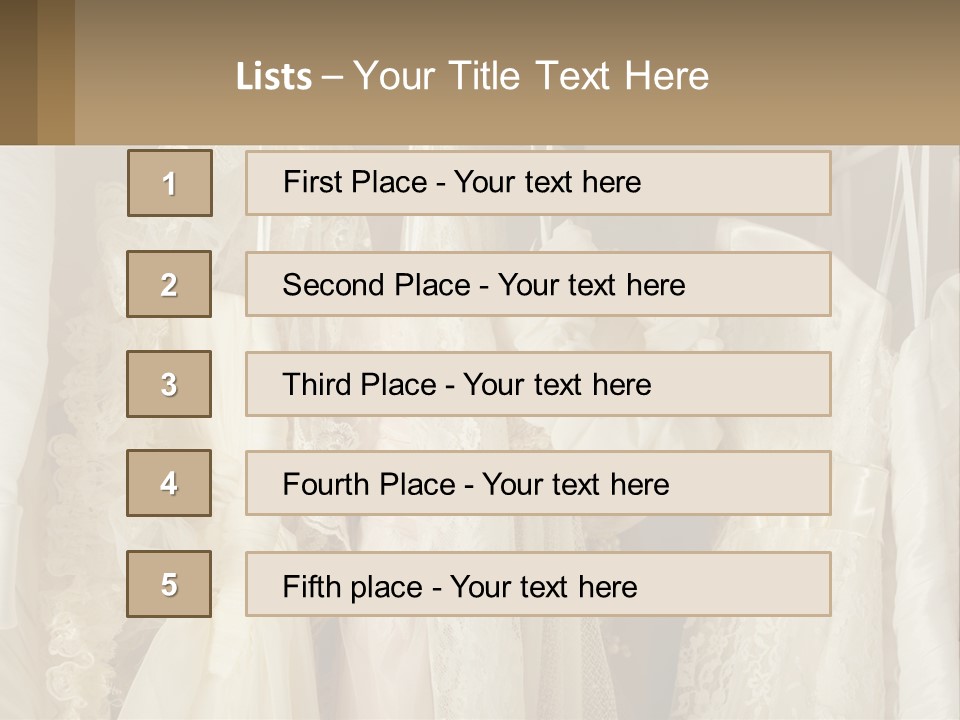The width and height of the screenshot is (960, 720).
Task: Select the number 4 box
Action: [169, 483]
